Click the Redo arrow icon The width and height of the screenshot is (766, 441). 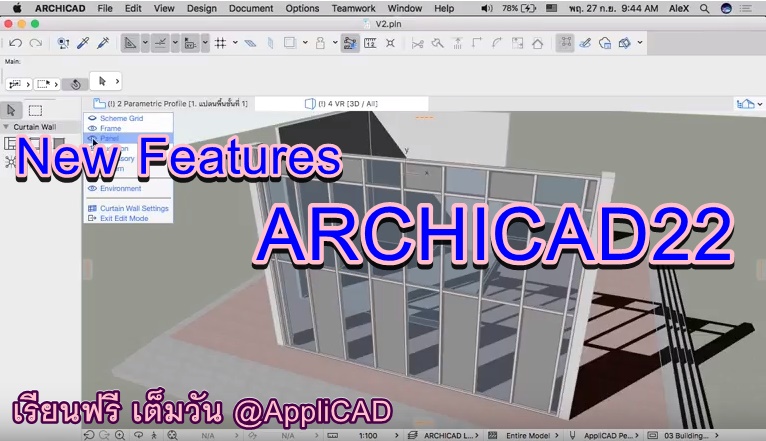pyautogui.click(x=36, y=43)
